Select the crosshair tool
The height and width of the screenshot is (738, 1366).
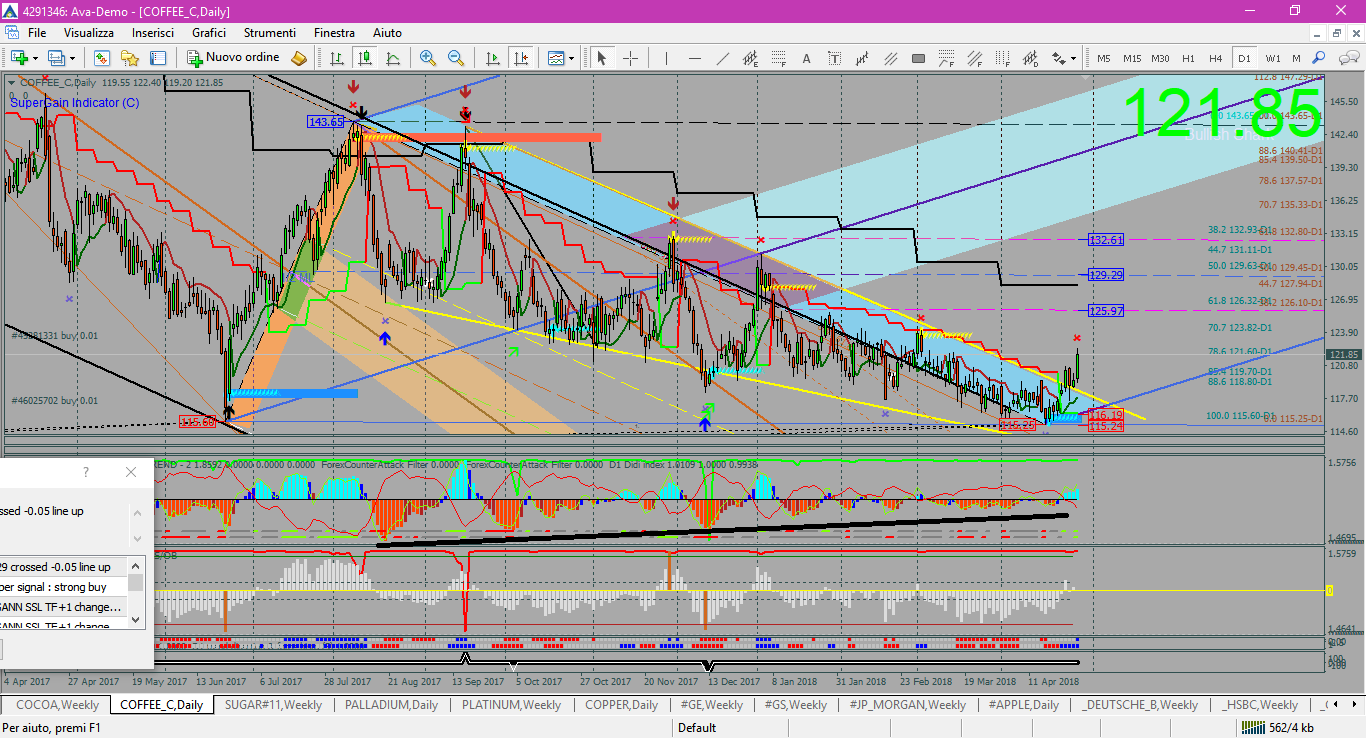click(x=630, y=58)
